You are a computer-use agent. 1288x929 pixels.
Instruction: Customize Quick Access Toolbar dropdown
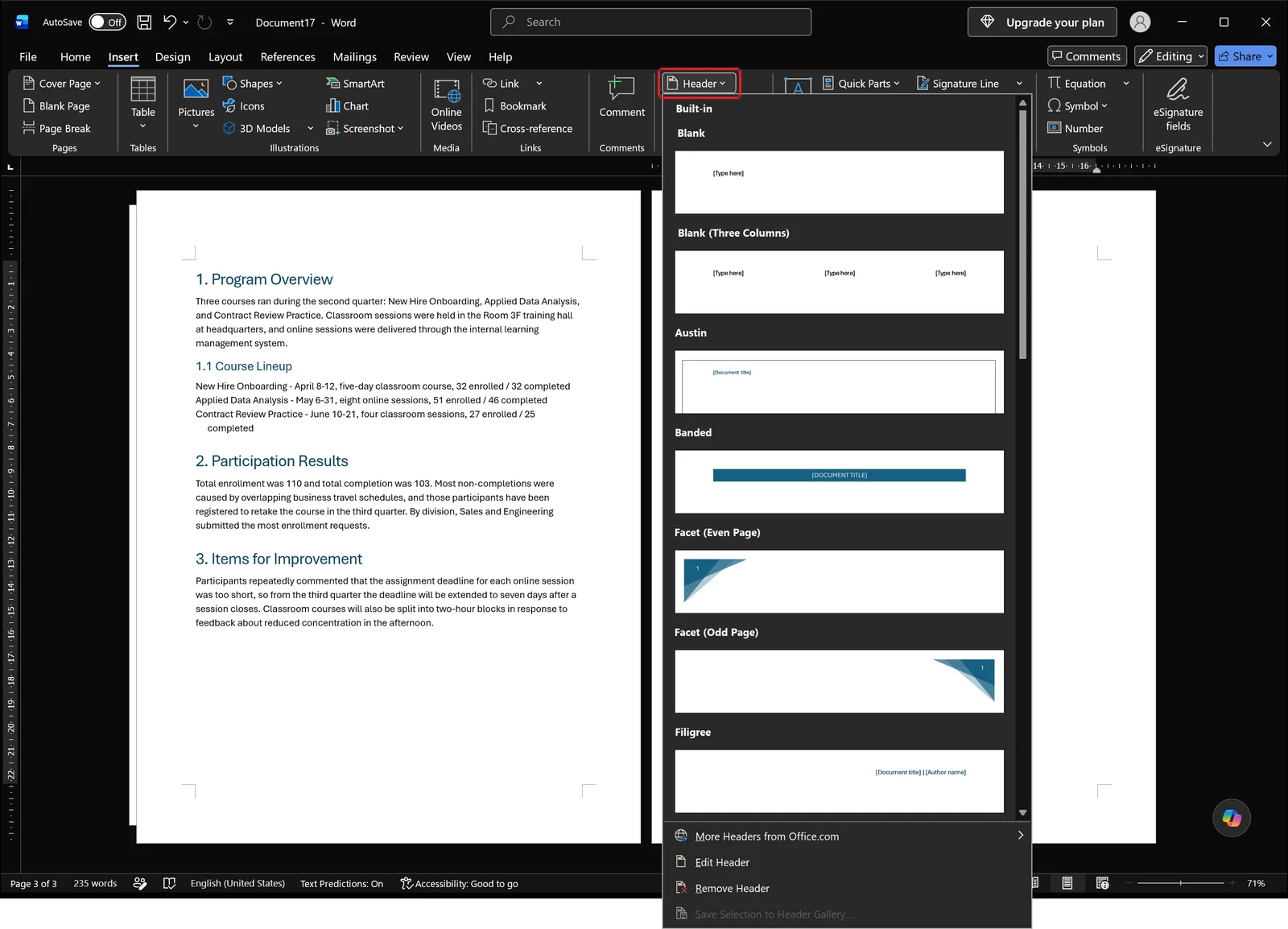[230, 23]
